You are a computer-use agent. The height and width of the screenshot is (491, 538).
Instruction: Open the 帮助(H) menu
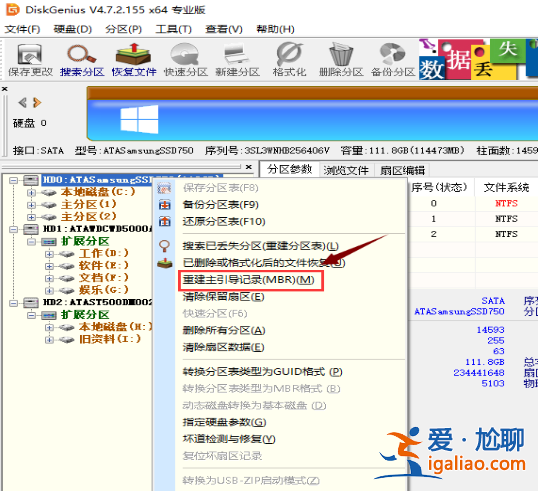click(x=276, y=29)
